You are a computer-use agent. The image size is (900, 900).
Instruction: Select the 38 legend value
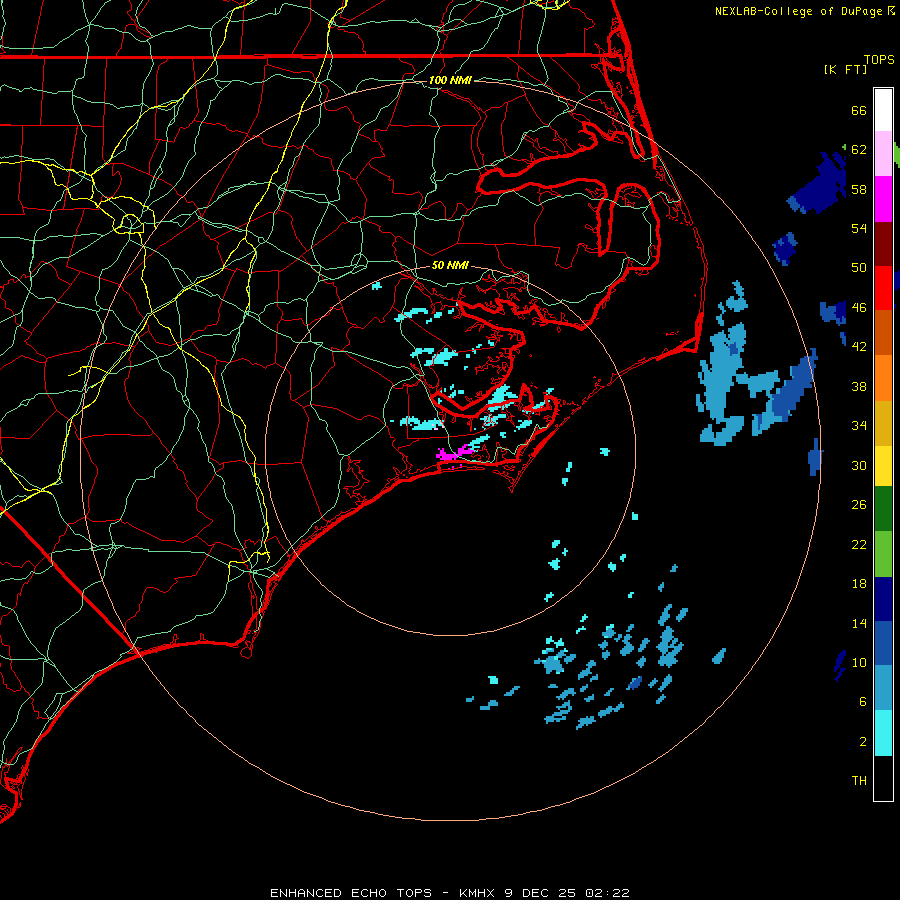click(x=859, y=387)
